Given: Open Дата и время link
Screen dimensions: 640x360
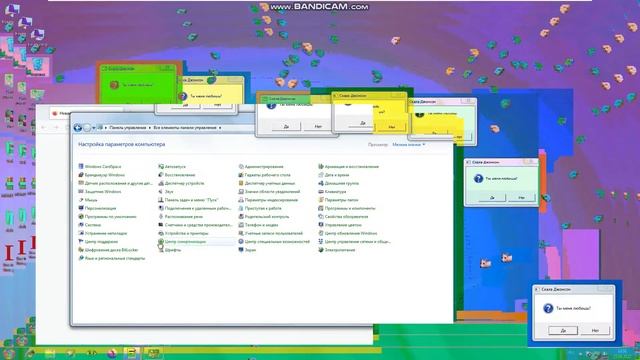Looking at the screenshot, I should (x=334, y=175).
